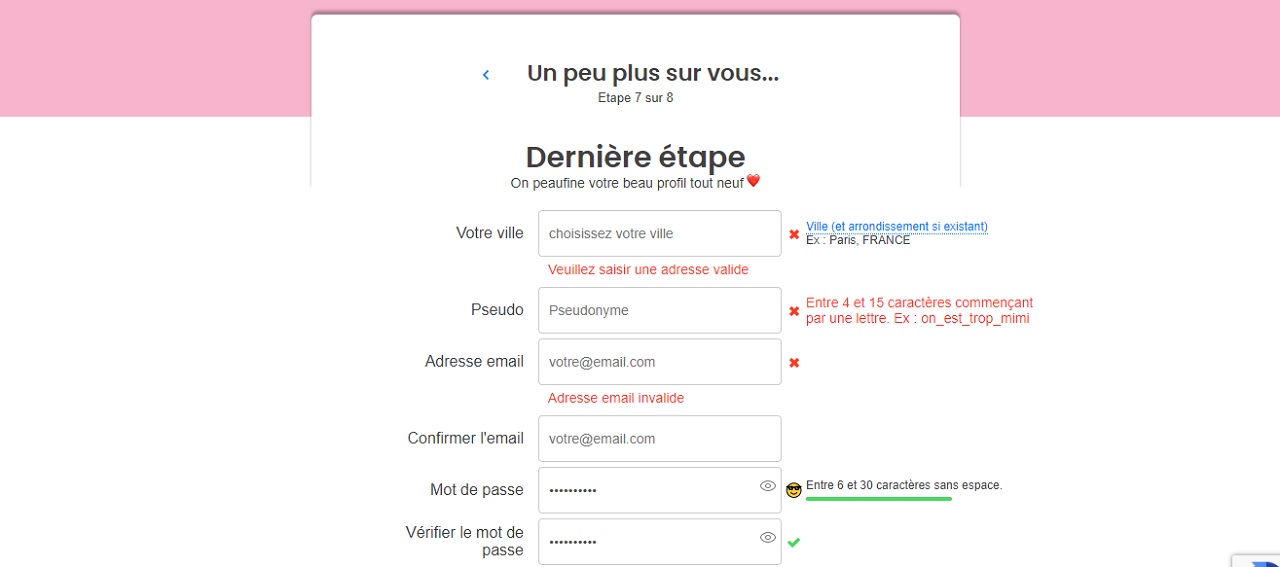Focus the Mot de passe field
The image size is (1280, 567).
(660, 490)
